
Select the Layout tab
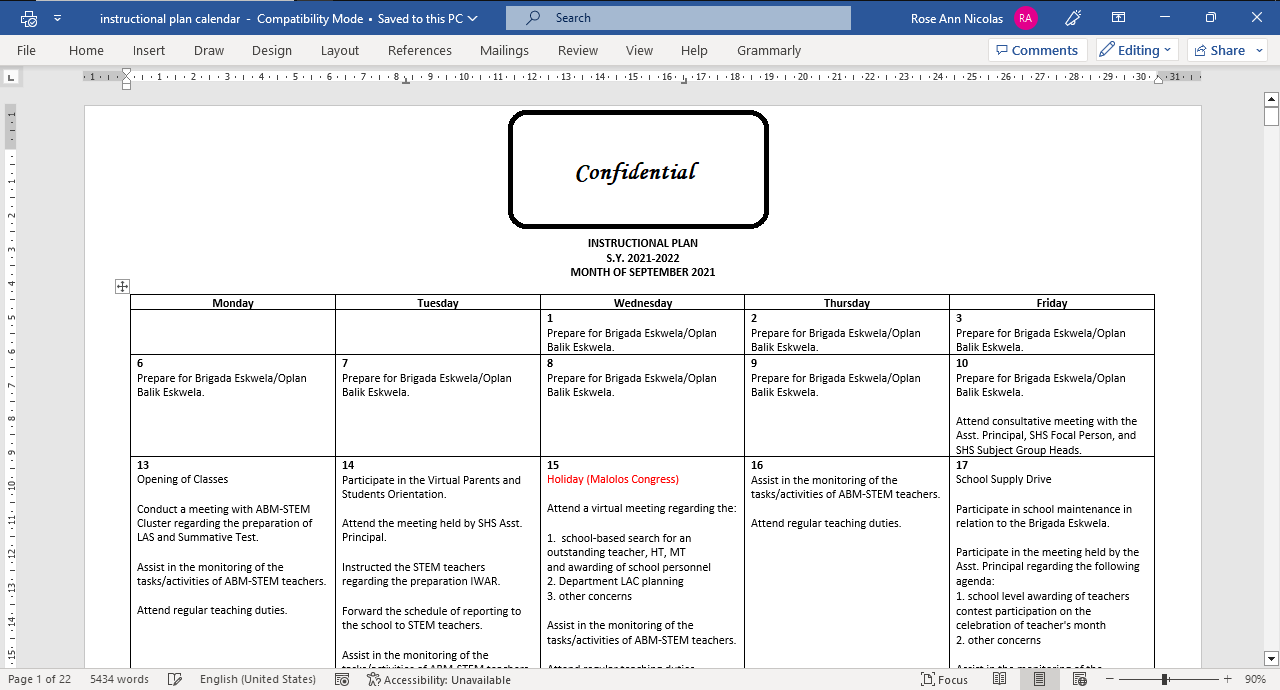(340, 50)
